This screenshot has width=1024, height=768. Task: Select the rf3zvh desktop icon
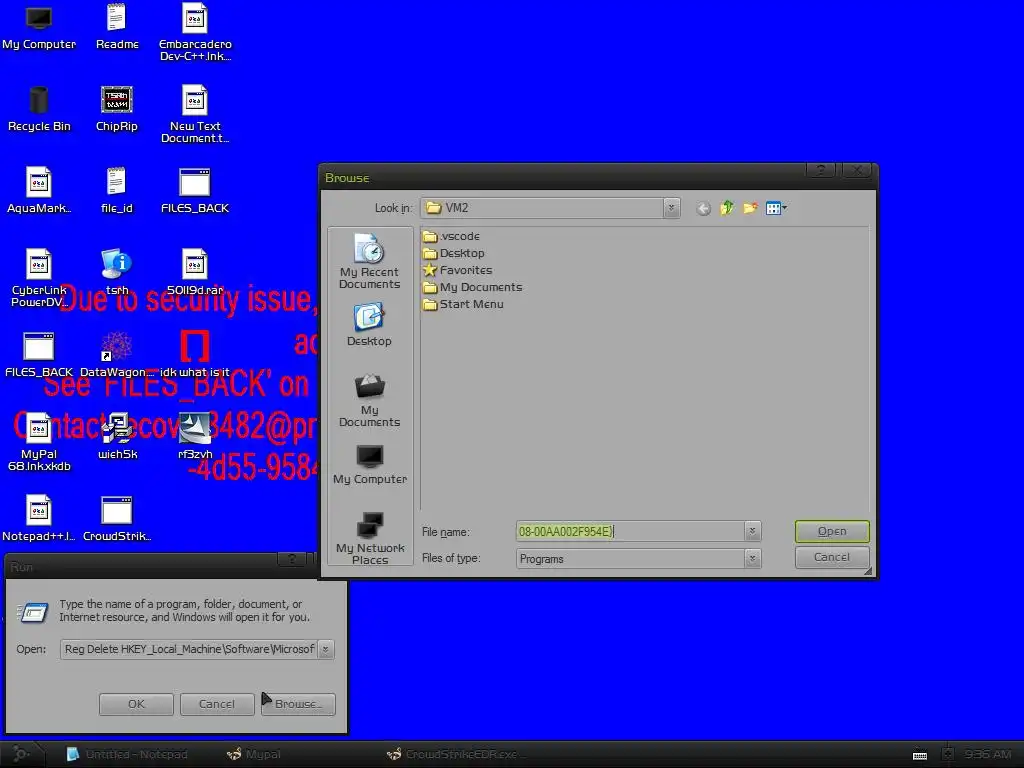point(195,437)
